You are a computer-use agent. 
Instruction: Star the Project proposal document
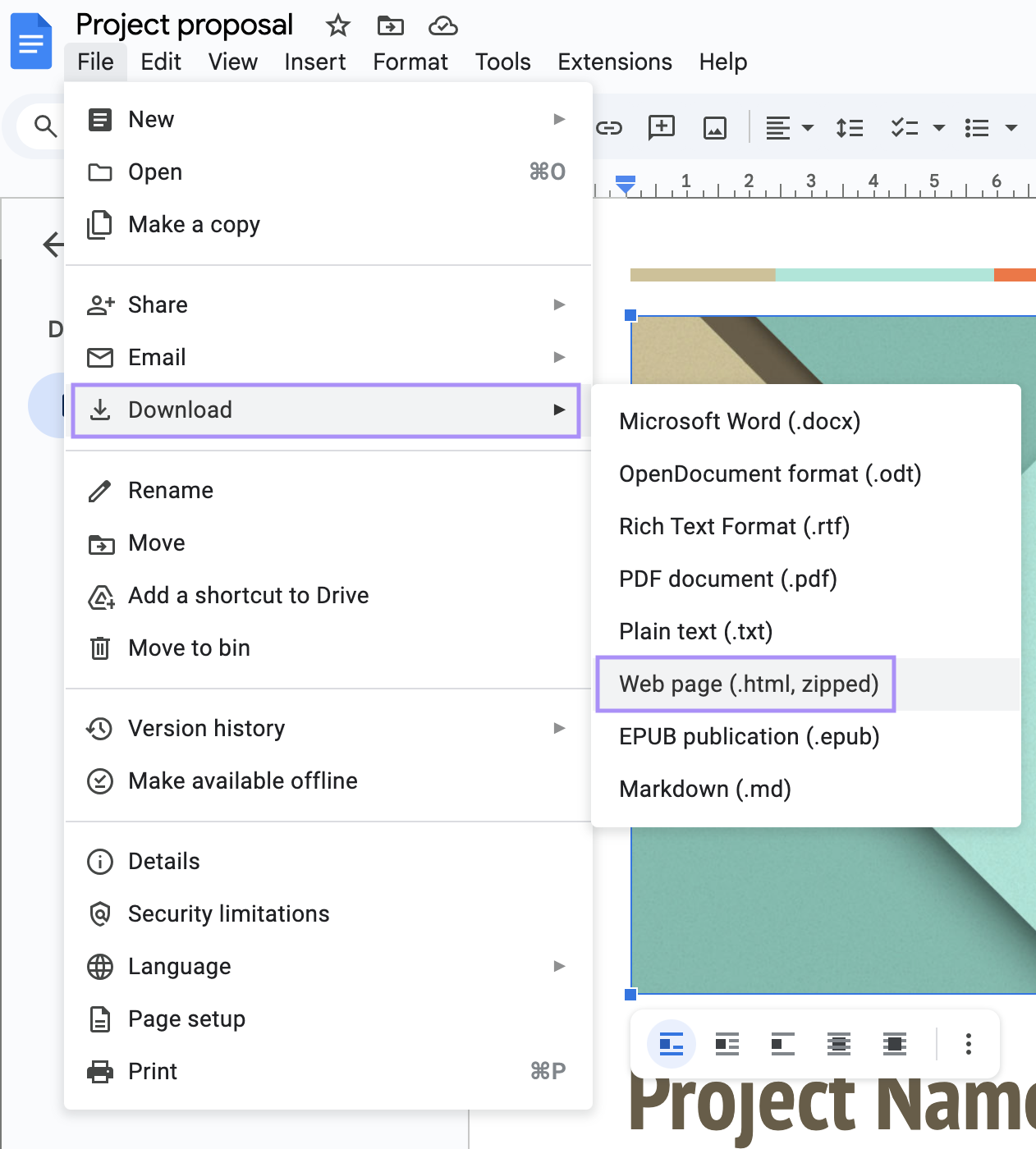[x=337, y=25]
